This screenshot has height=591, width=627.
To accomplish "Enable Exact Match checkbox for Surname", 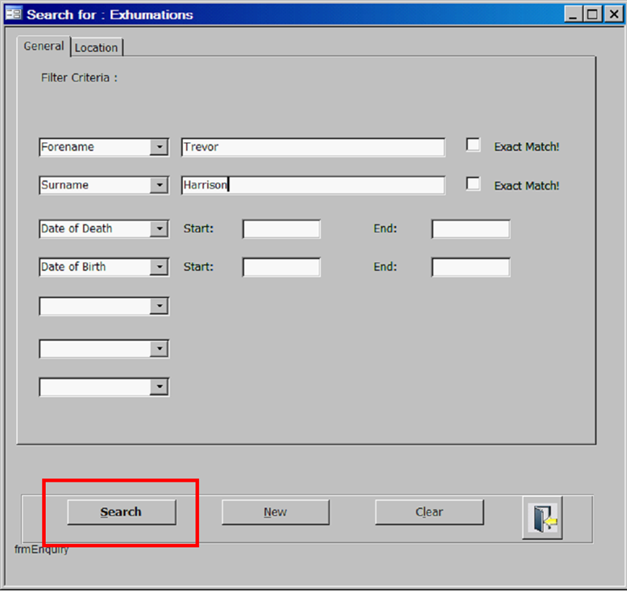I will pos(473,184).
